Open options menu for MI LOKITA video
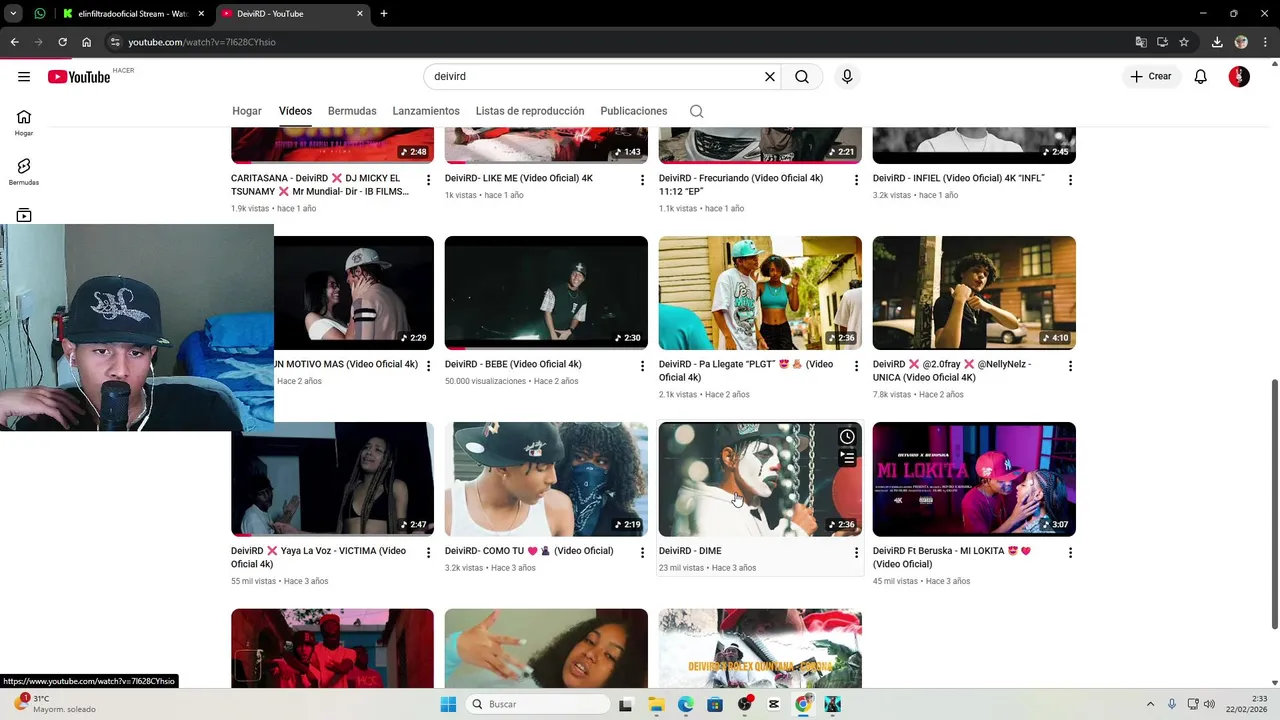Viewport: 1280px width, 720px height. [x=1070, y=552]
